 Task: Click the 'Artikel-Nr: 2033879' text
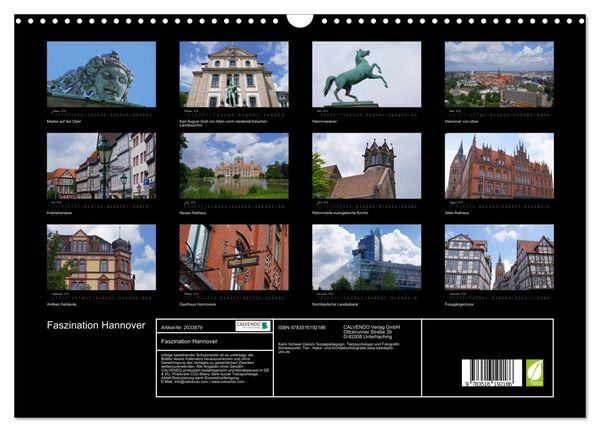tap(182, 328)
